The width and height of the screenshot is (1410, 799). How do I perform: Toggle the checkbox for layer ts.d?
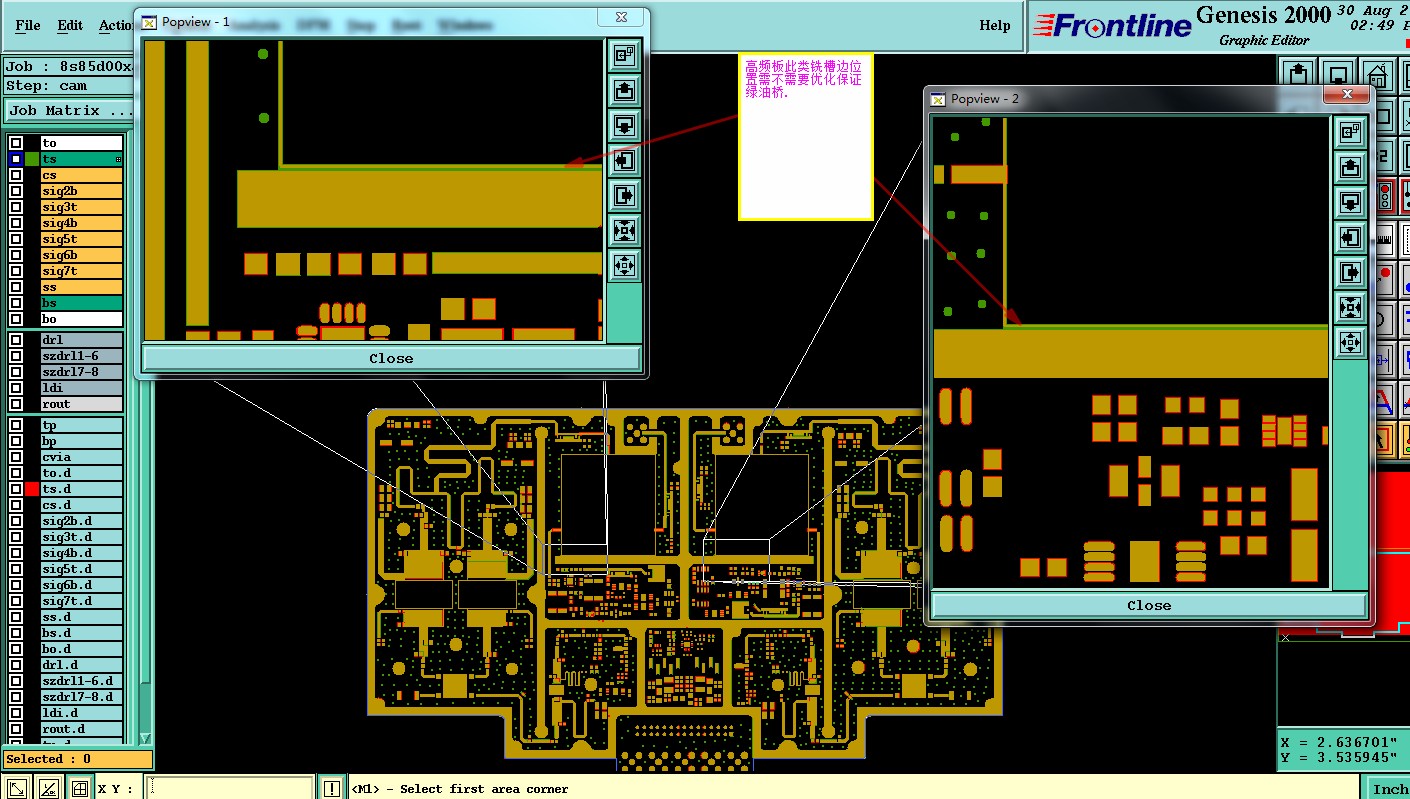[x=16, y=489]
